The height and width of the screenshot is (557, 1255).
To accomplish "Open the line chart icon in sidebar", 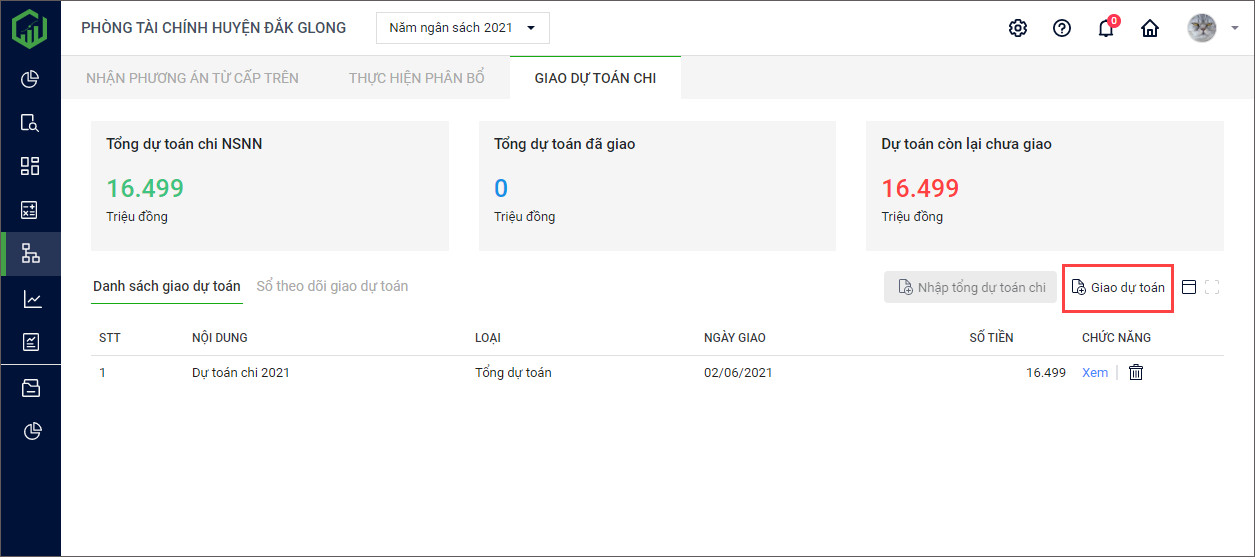I will (x=30, y=299).
